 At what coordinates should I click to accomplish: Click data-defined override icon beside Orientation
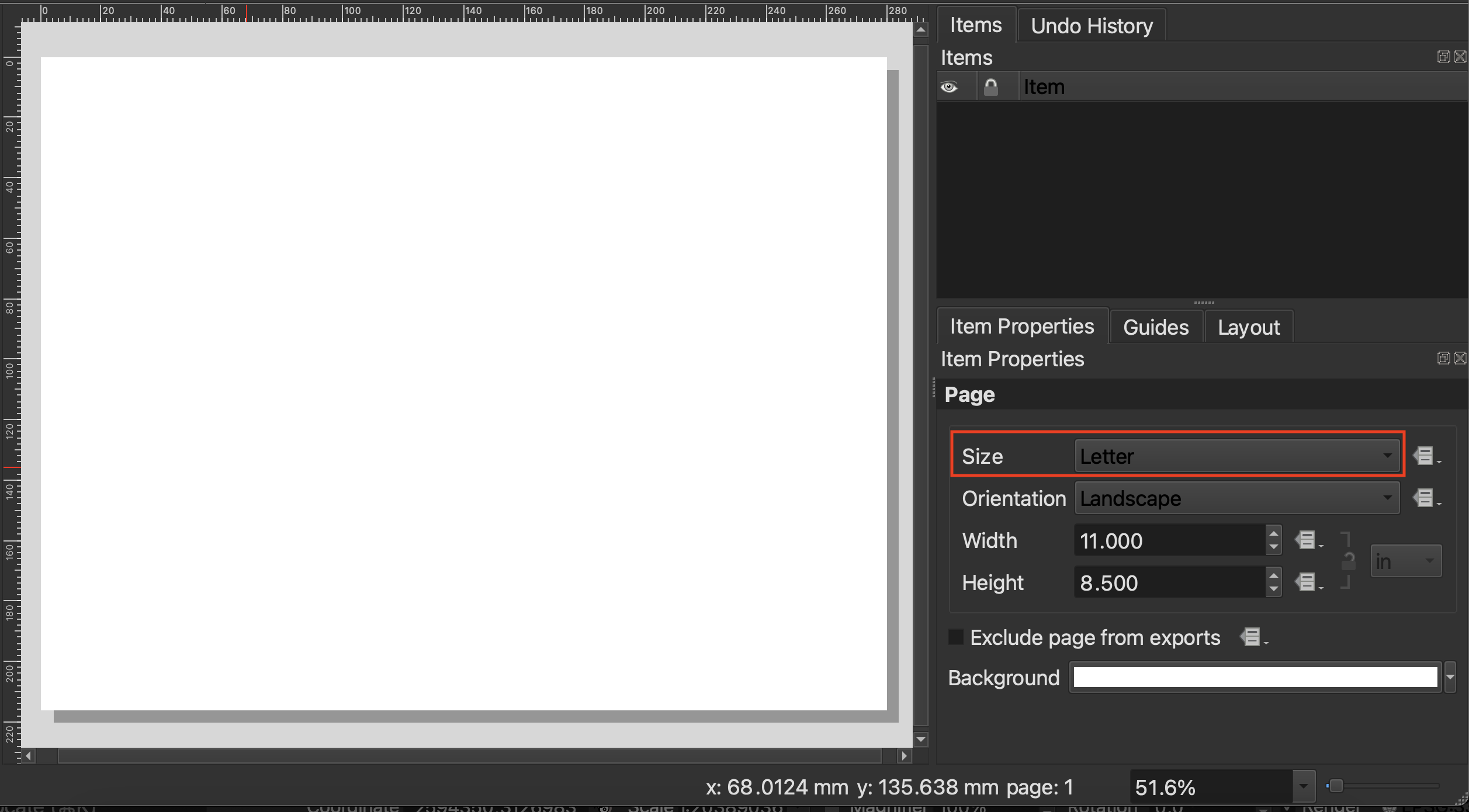coord(1425,498)
